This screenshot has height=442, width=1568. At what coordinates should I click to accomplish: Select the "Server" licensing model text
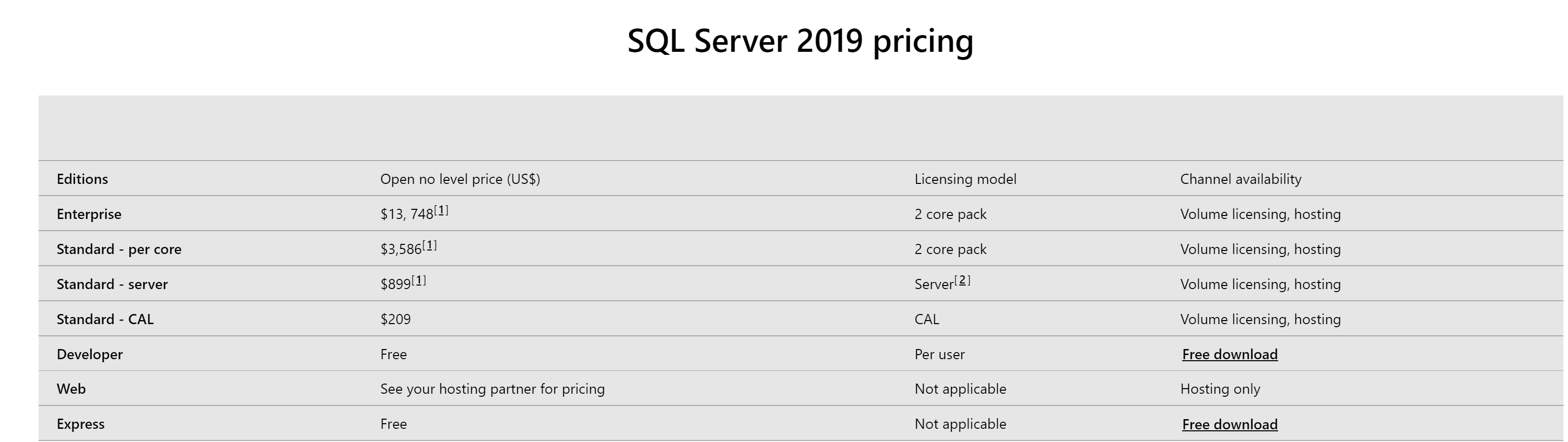934,285
